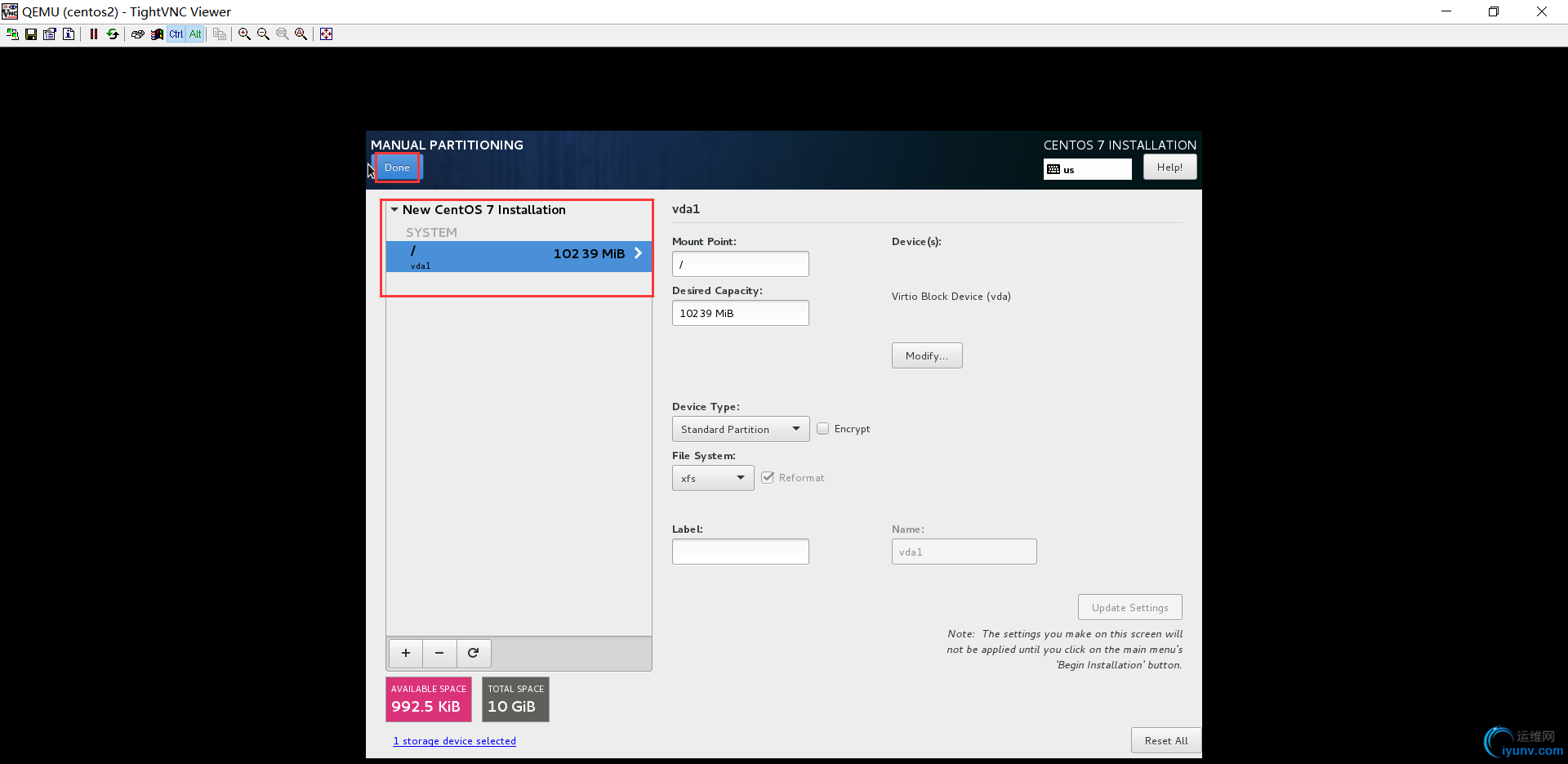Viewport: 1568px width, 764px height.
Task: Click the Modify... button
Action: point(927,355)
